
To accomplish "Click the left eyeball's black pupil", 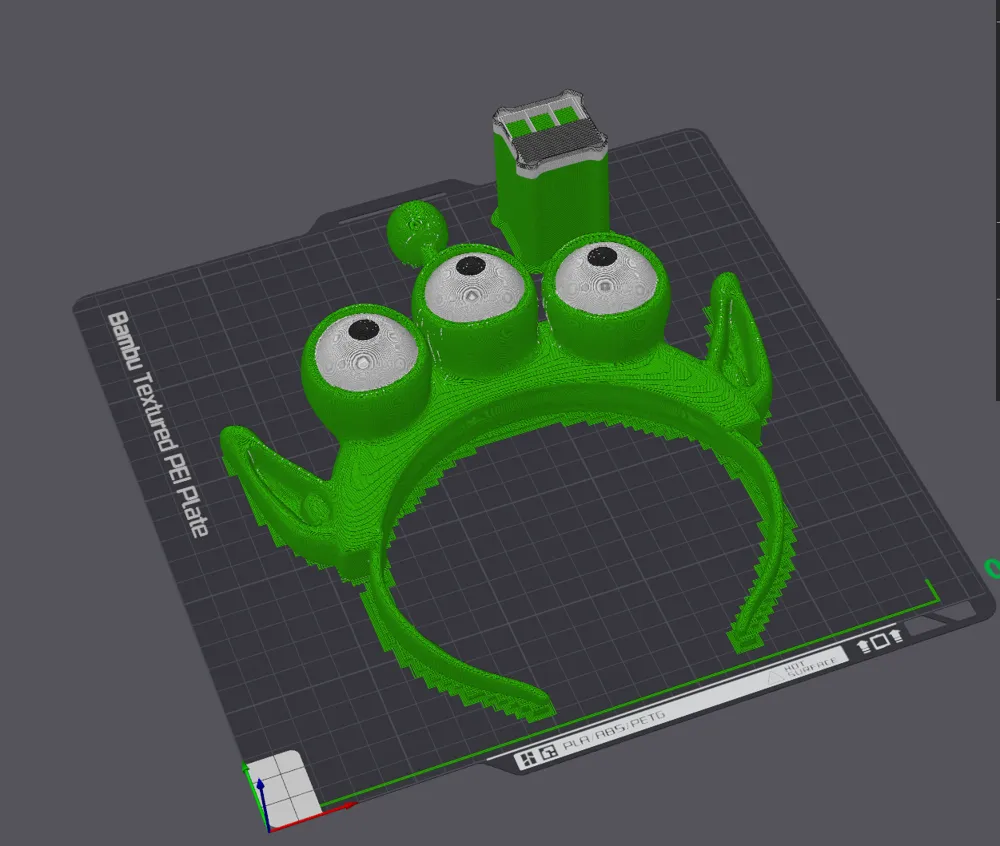I will coord(364,330).
